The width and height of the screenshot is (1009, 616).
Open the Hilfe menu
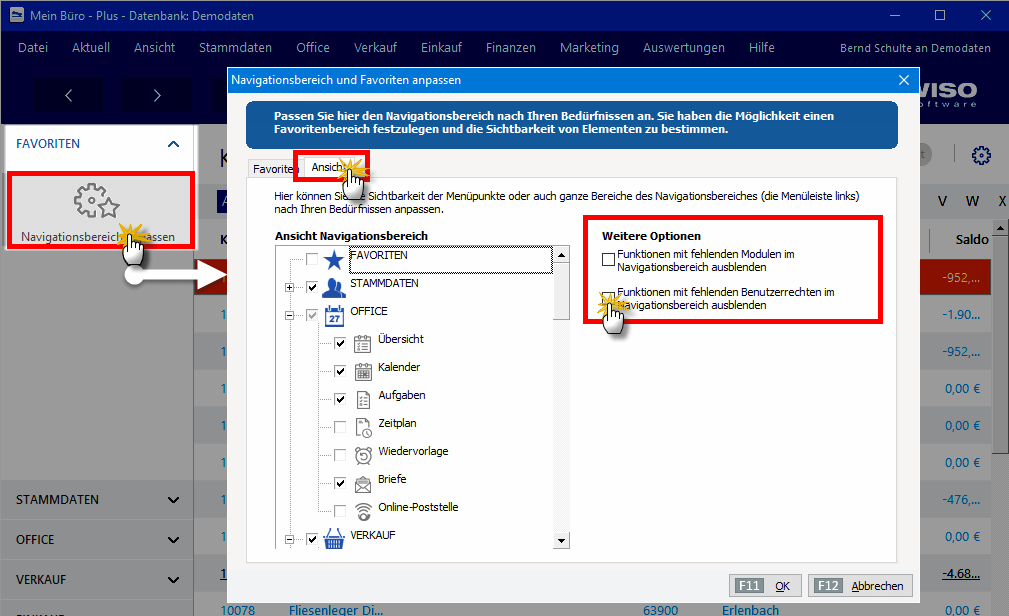coord(761,48)
